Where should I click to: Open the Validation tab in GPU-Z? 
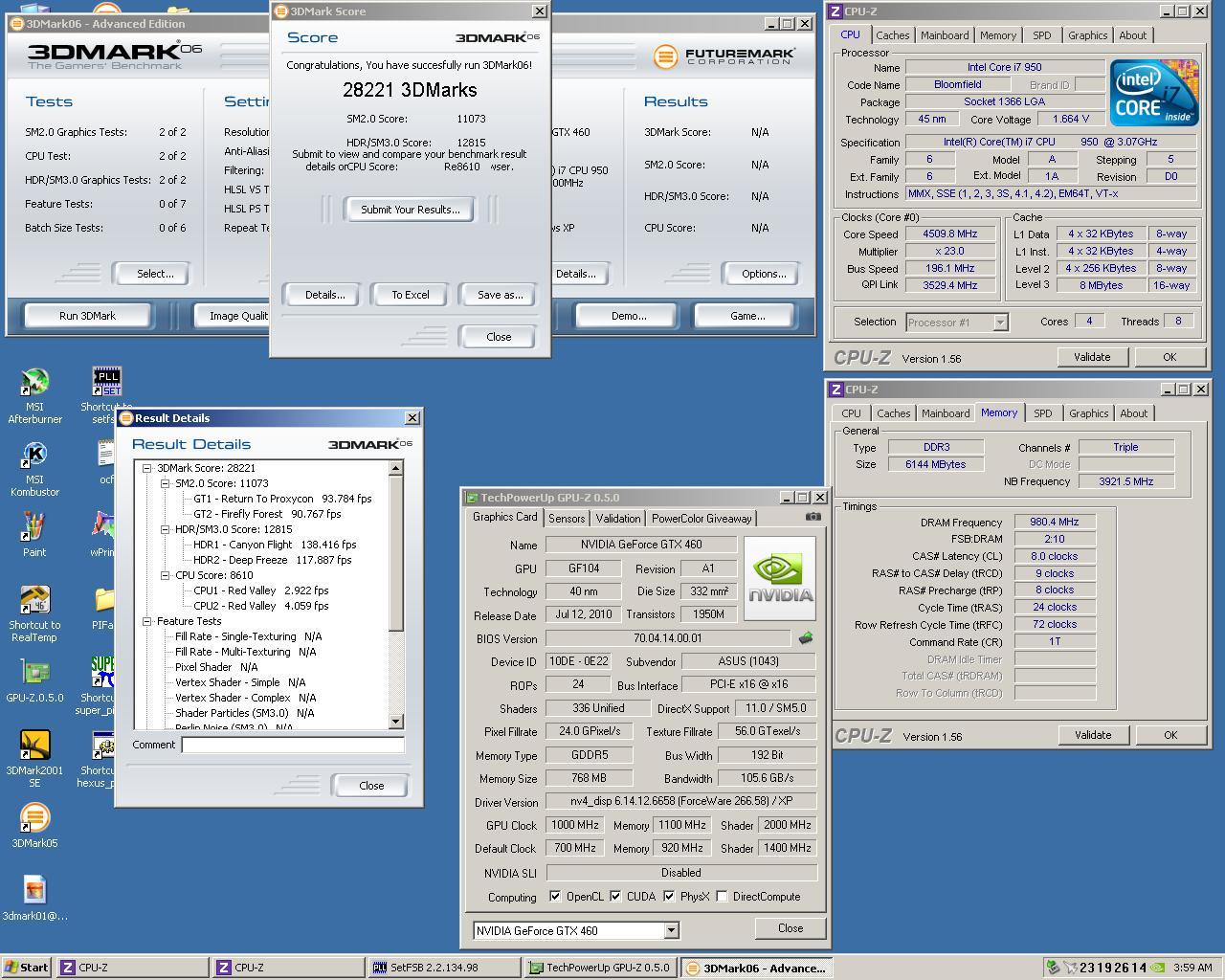618,518
